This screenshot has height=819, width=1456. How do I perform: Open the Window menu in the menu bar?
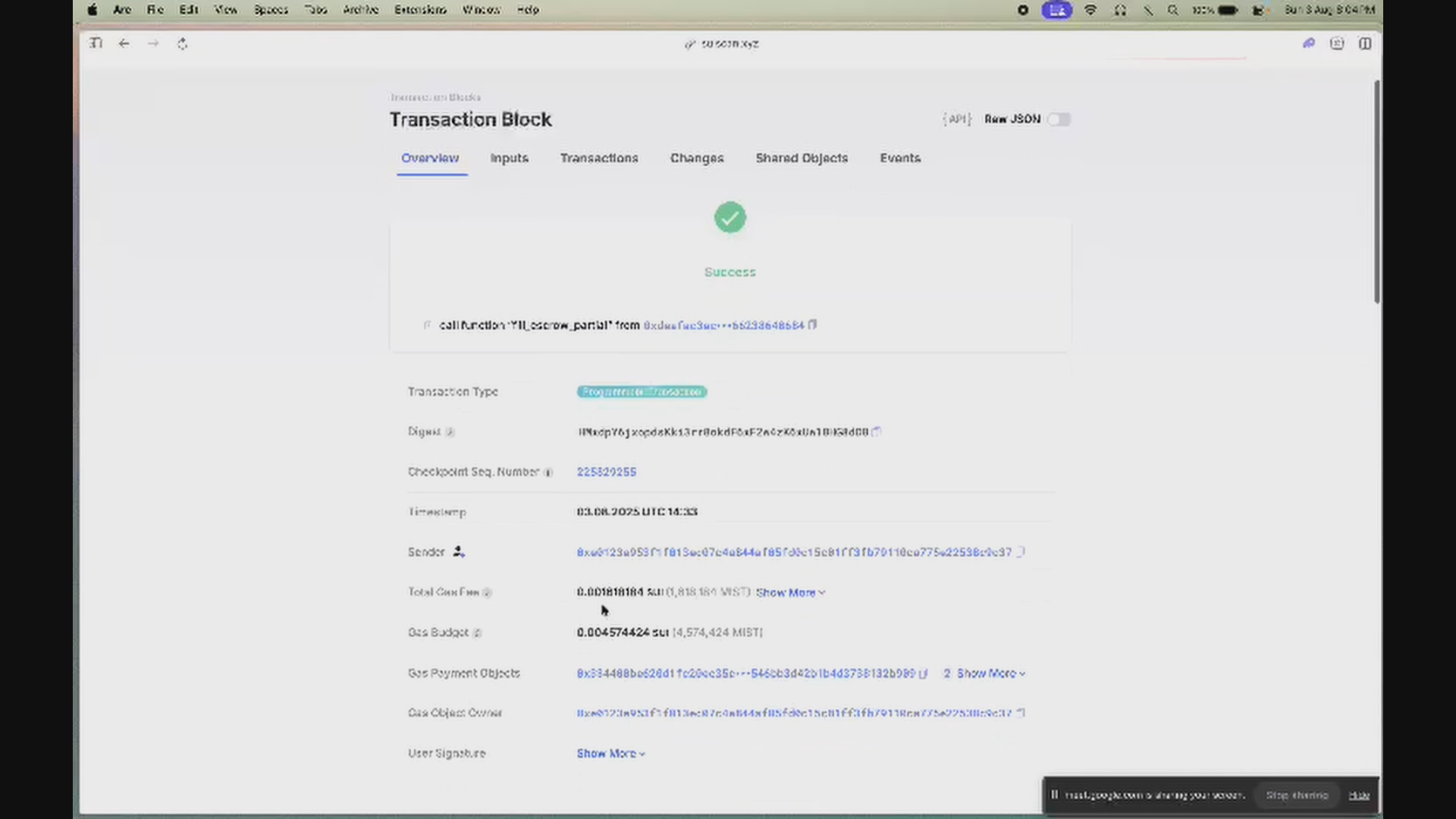[x=481, y=10]
